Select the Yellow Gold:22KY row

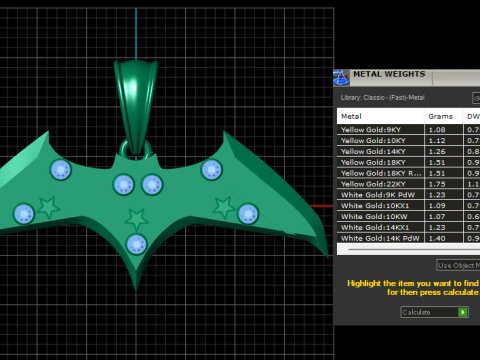(x=408, y=184)
